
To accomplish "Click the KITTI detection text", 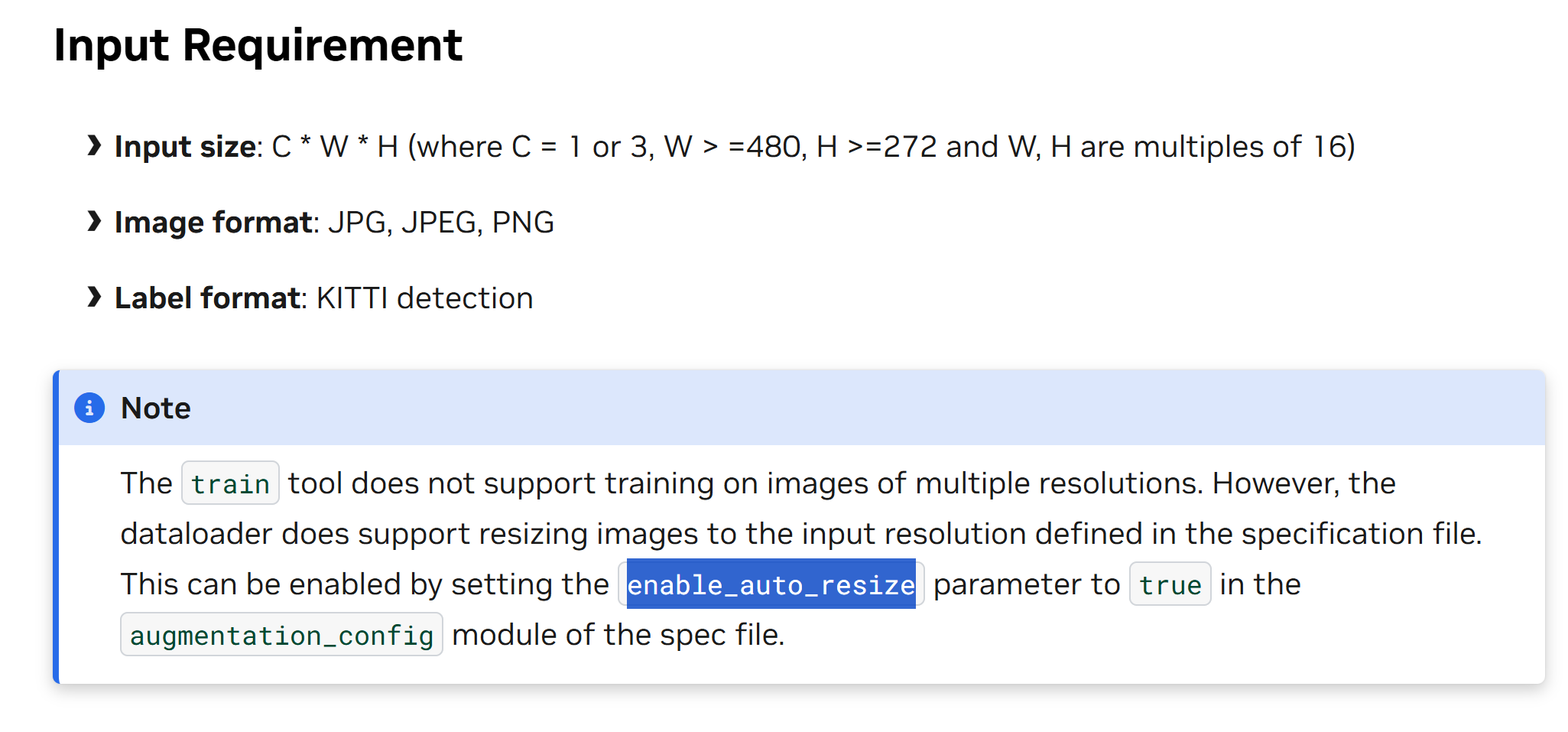I will 425,298.
